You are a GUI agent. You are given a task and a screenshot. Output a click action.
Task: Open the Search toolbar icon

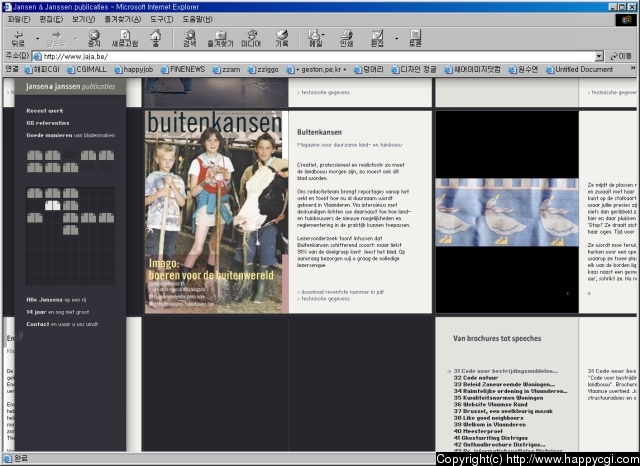point(189,38)
